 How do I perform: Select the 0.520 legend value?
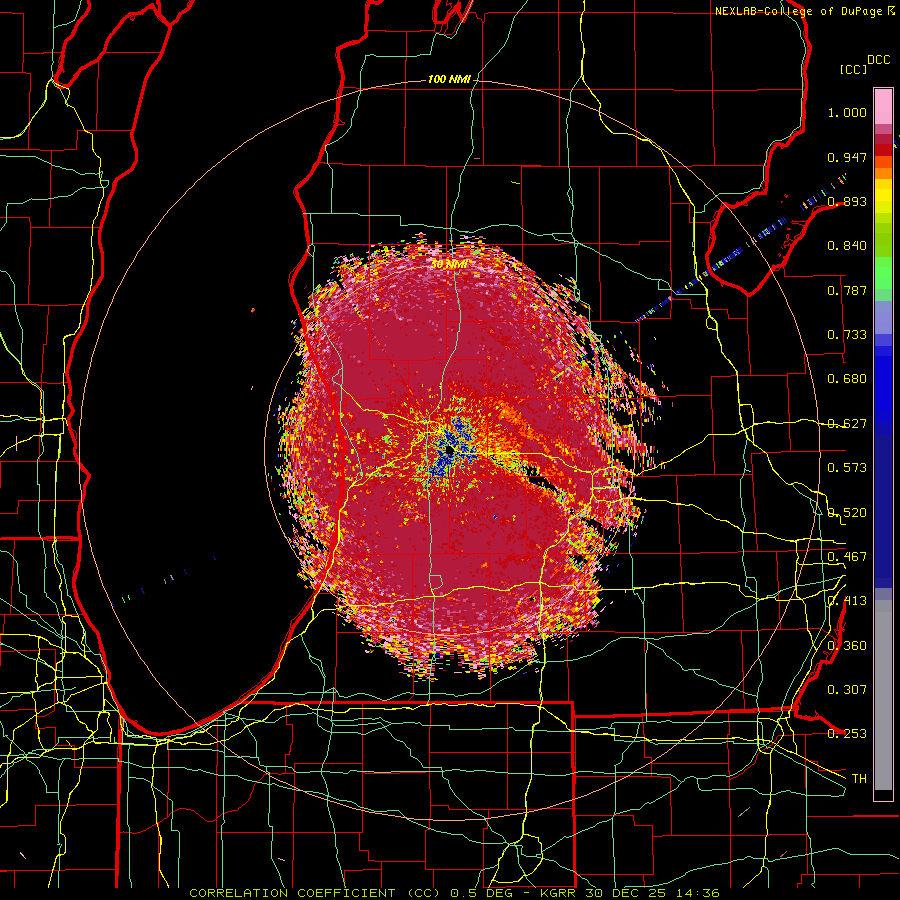(x=847, y=513)
